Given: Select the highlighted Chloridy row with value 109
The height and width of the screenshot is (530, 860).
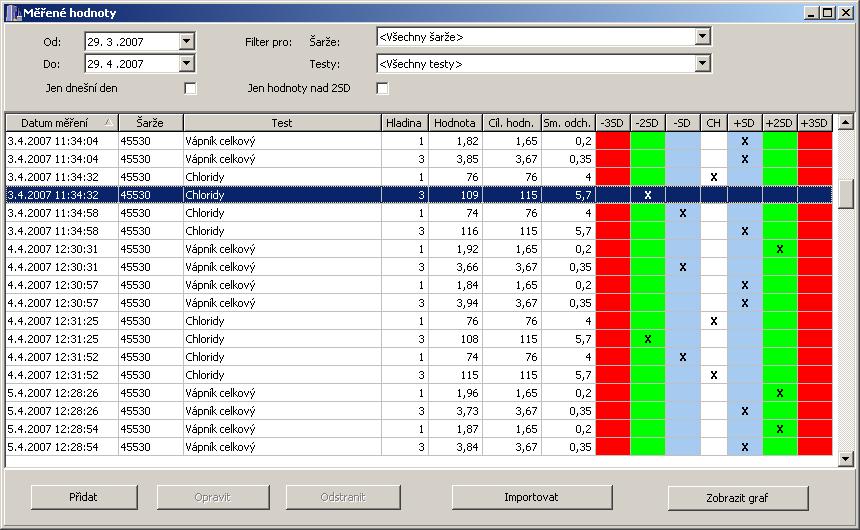Looking at the screenshot, I should [x=419, y=195].
